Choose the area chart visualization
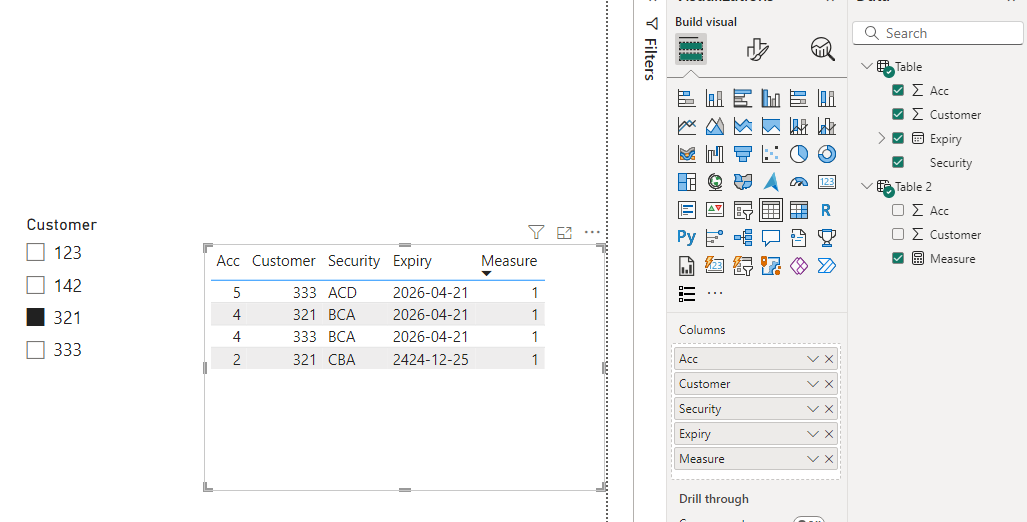This screenshot has height=522, width=1027. (715, 126)
